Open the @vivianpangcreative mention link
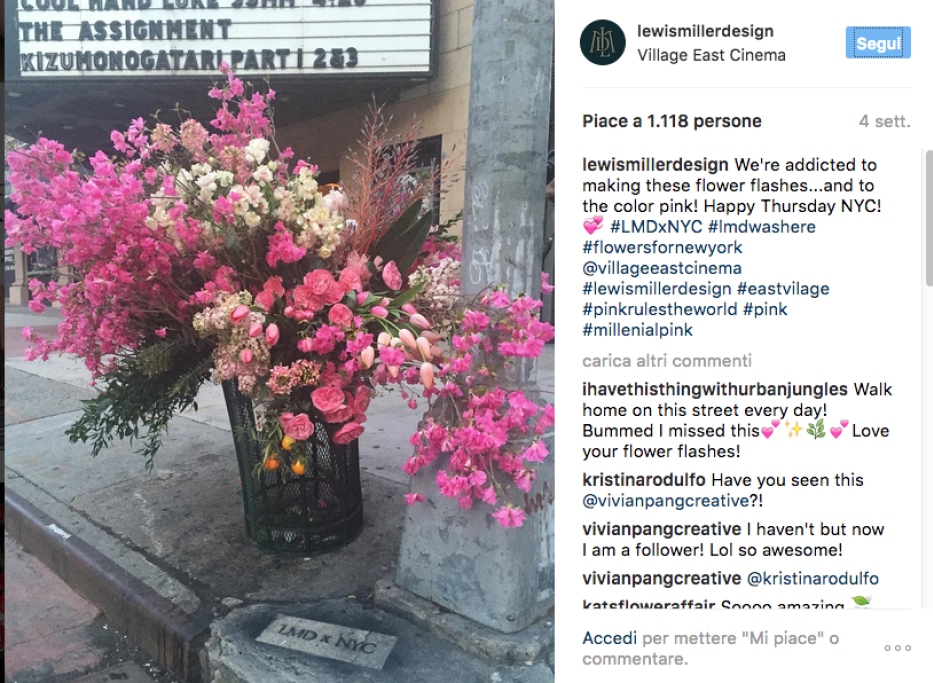Screen dimensions: 933x683 665,501
